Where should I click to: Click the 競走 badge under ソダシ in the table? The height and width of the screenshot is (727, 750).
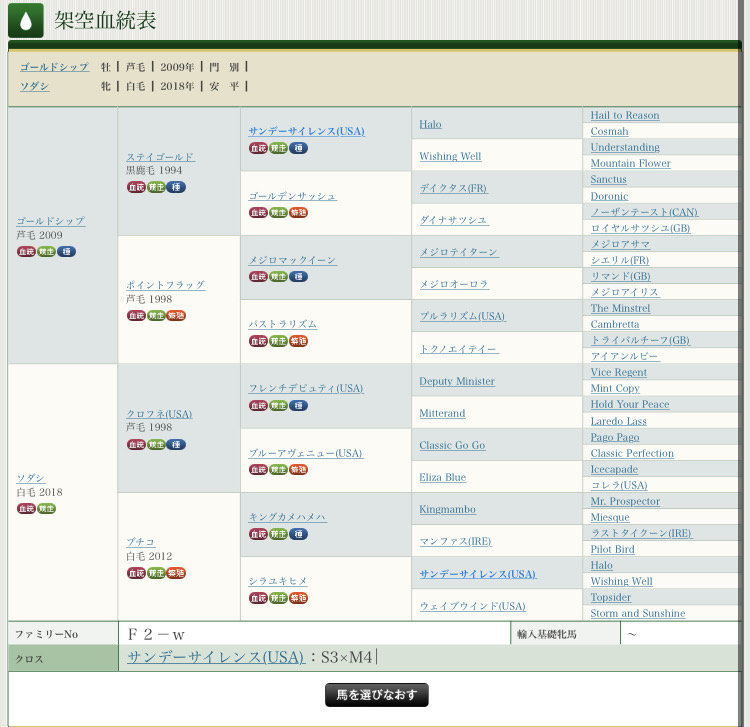(46, 508)
